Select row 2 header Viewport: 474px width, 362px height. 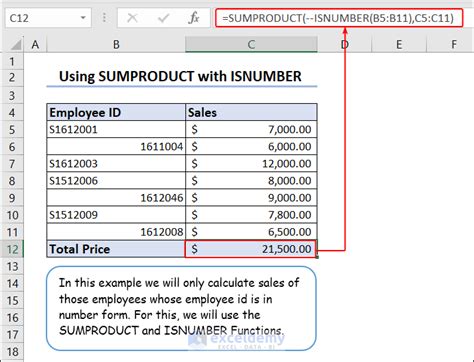(x=12, y=78)
